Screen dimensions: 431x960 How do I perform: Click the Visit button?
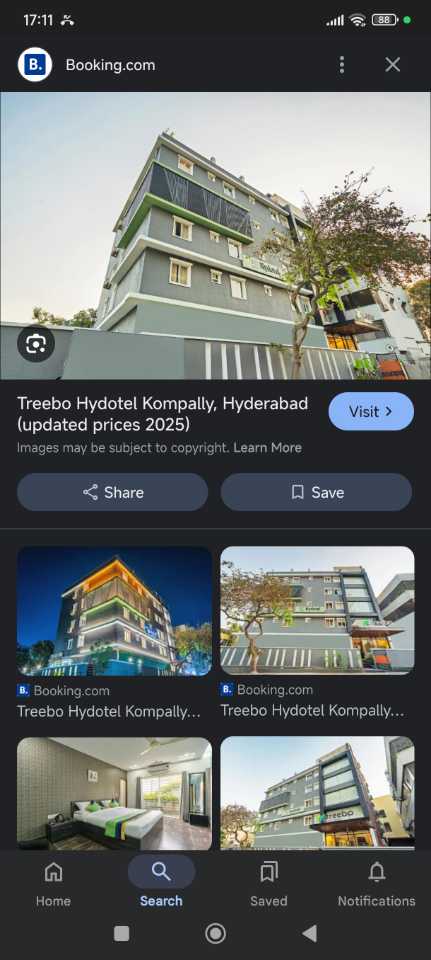click(371, 411)
